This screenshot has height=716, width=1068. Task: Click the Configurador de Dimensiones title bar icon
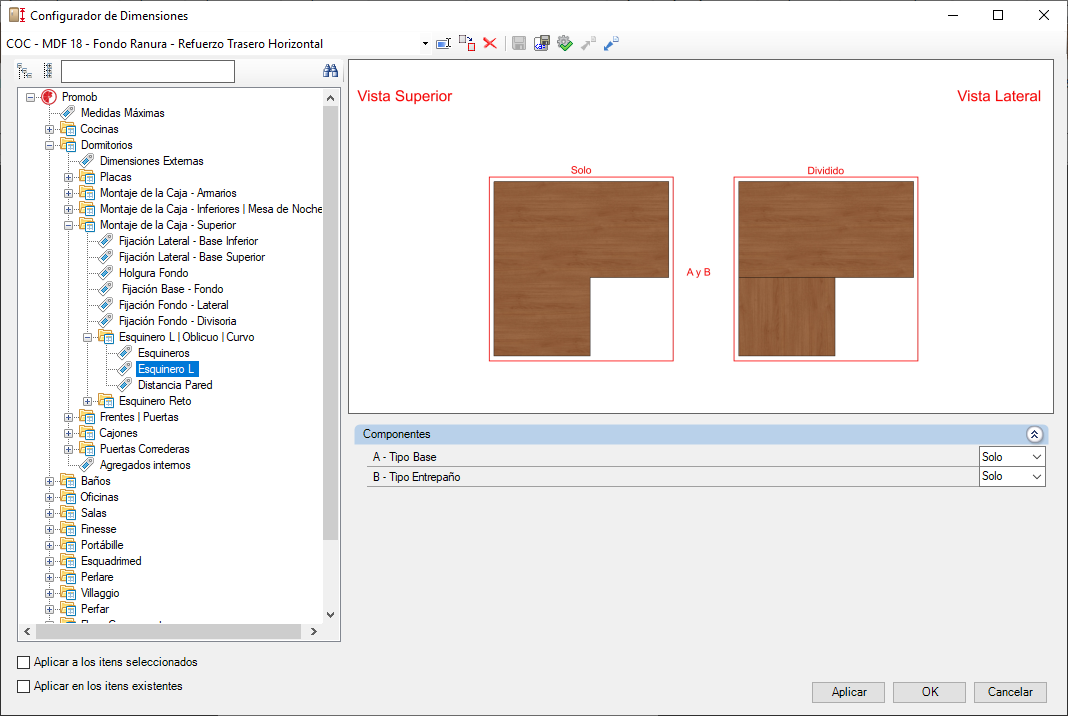point(17,15)
